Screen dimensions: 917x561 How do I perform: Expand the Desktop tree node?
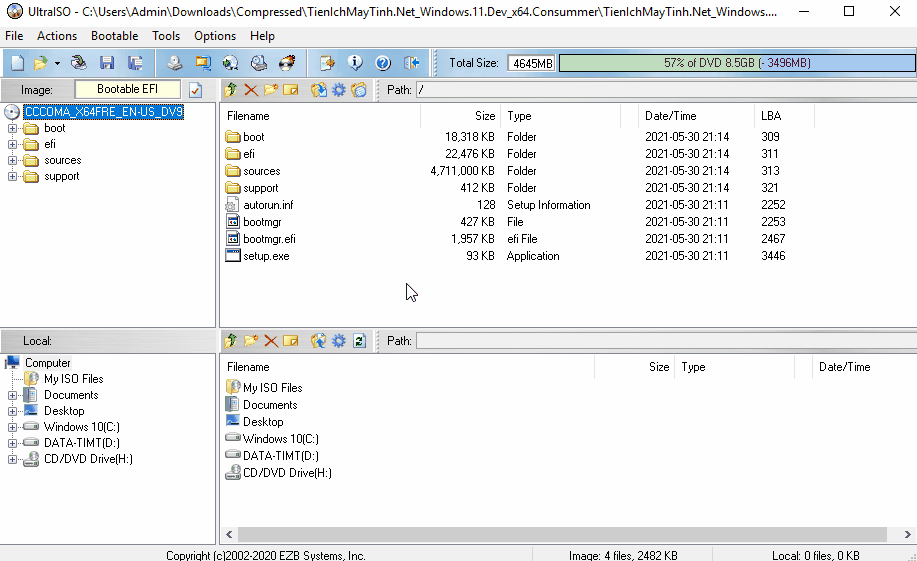(x=12, y=411)
